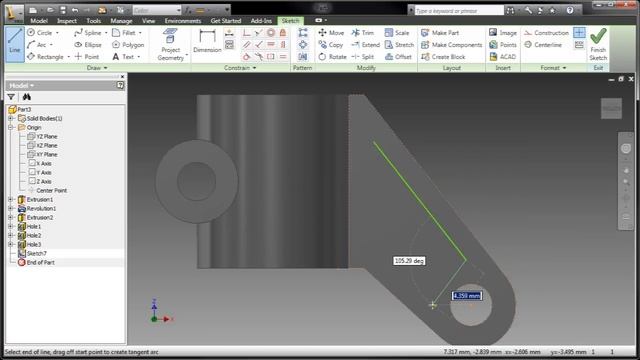This screenshot has height=360, width=640.
Task: Insert ACAD file
Action: (x=502, y=57)
